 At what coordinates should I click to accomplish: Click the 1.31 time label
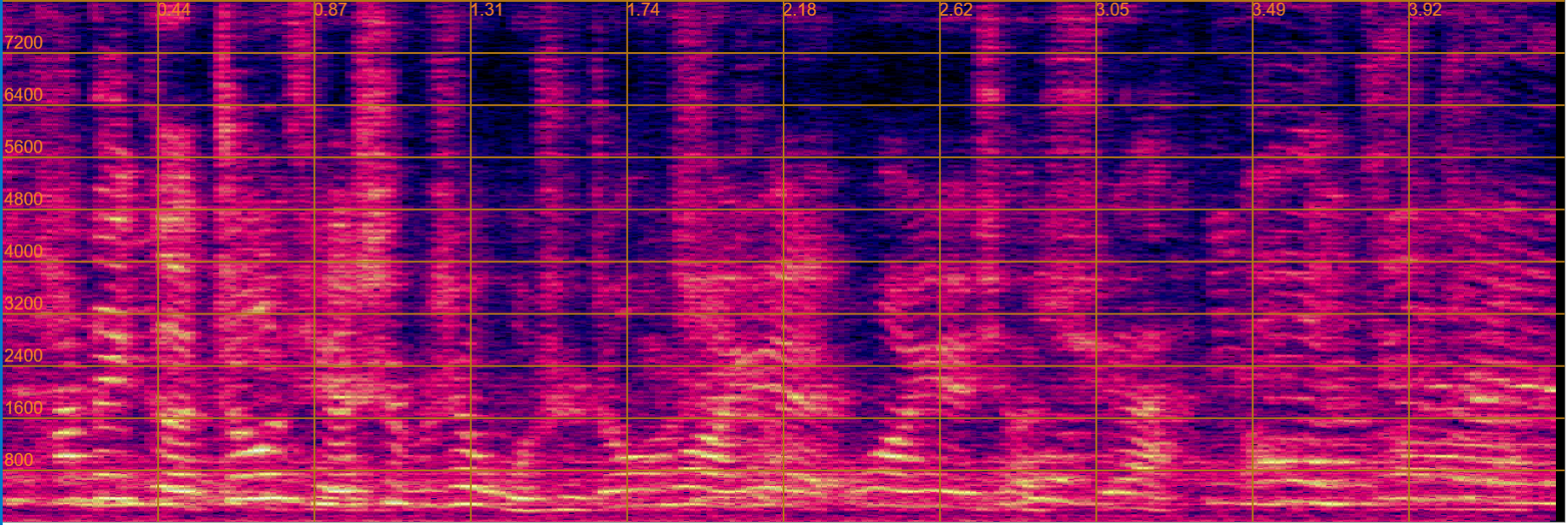[x=487, y=10]
